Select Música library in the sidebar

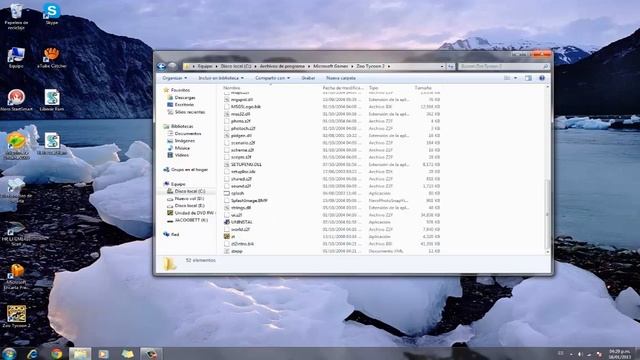coord(182,148)
